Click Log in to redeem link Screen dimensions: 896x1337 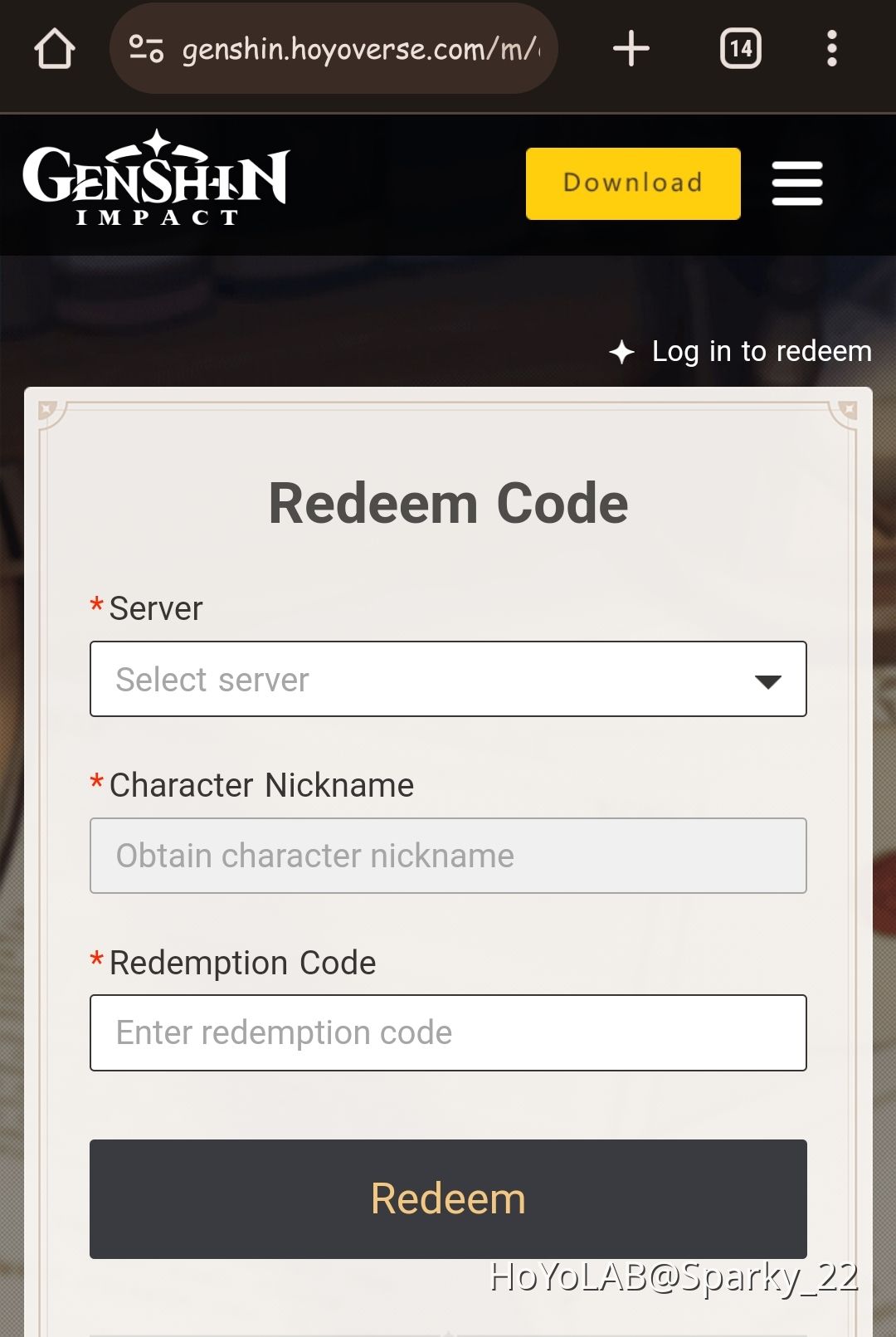[x=762, y=352]
